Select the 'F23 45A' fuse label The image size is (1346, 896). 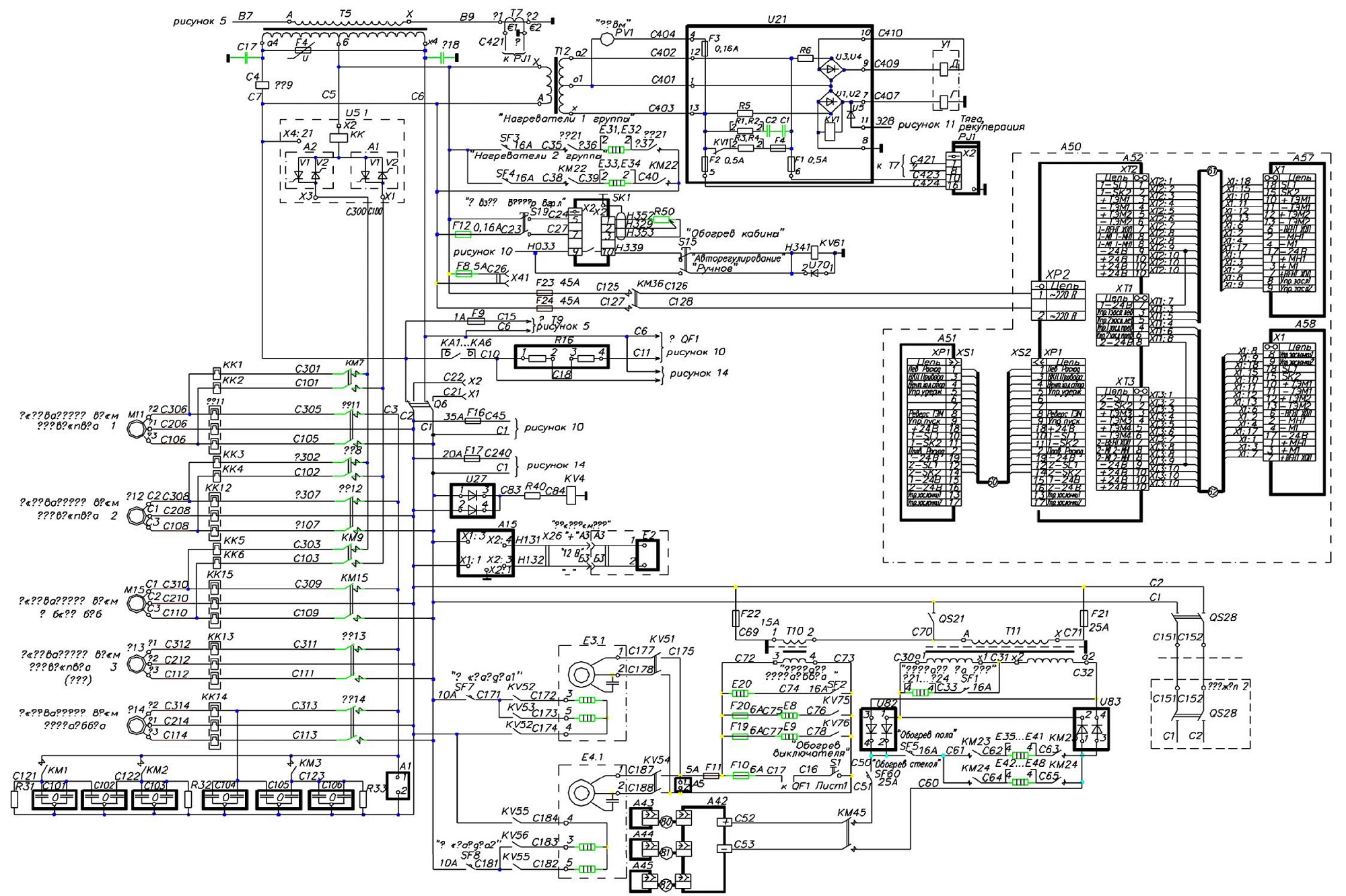pyautogui.click(x=558, y=283)
